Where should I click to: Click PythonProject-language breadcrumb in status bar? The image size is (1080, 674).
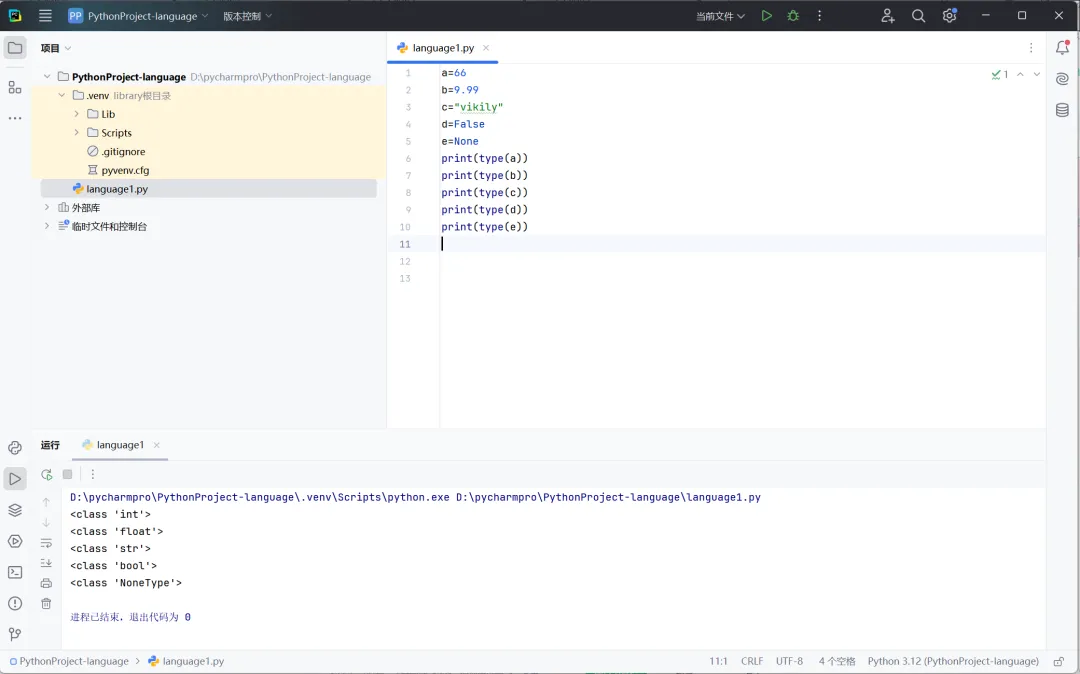click(x=69, y=662)
